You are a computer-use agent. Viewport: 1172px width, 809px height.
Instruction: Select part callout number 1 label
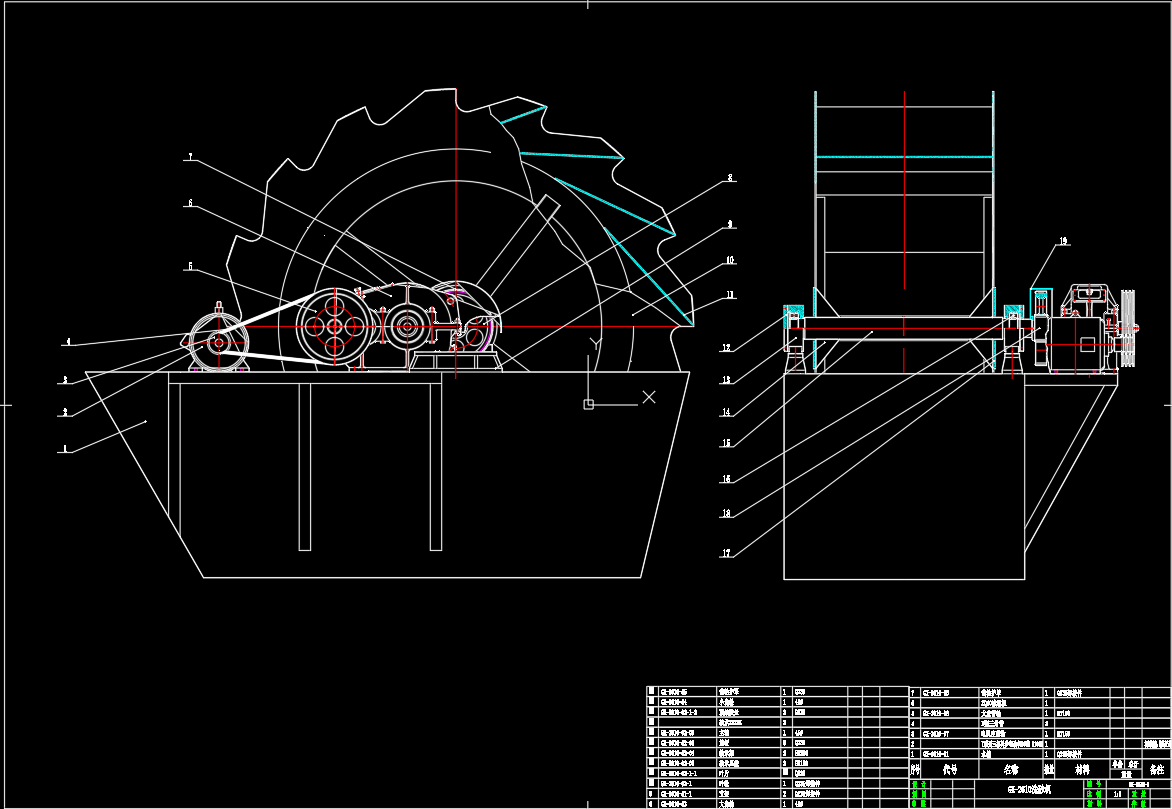click(66, 450)
